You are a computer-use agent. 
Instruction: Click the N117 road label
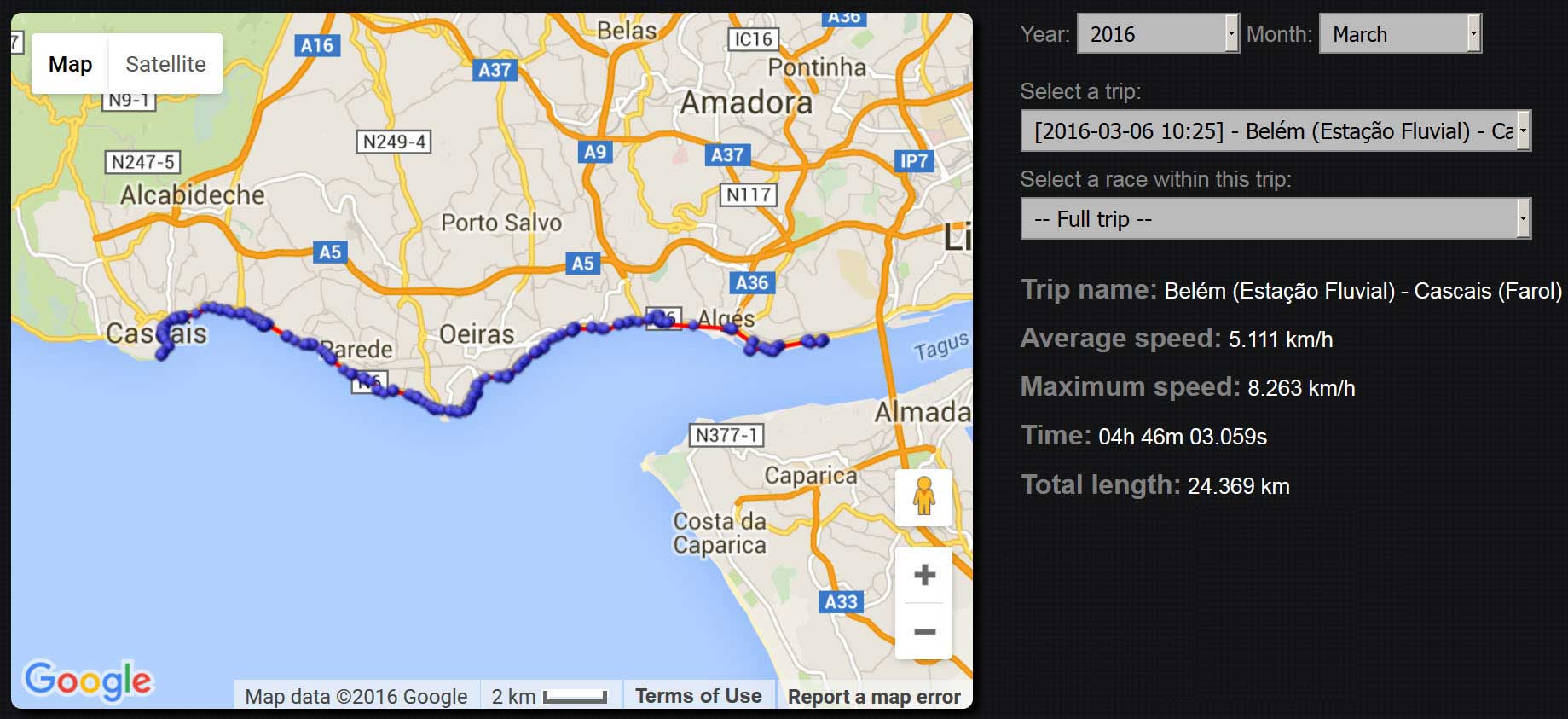click(x=749, y=194)
